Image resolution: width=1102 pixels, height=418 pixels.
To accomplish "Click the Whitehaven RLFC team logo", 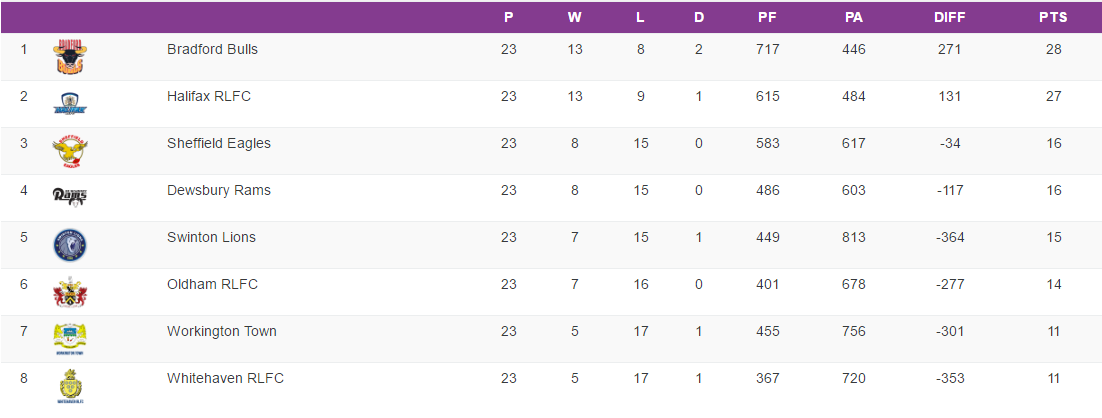I will tap(70, 386).
